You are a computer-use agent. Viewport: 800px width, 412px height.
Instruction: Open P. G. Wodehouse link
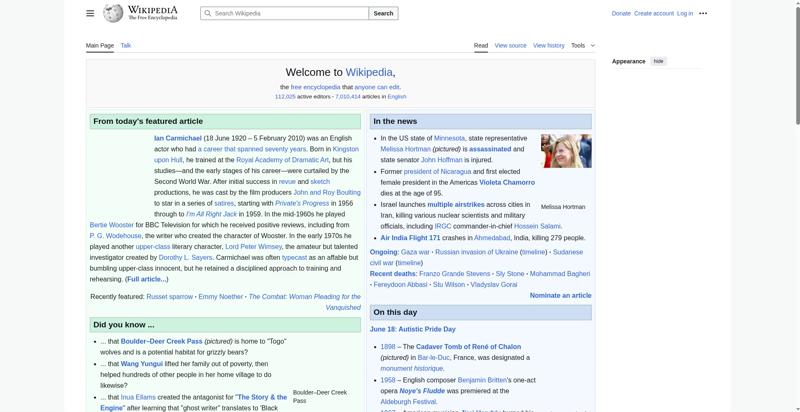pos(115,236)
